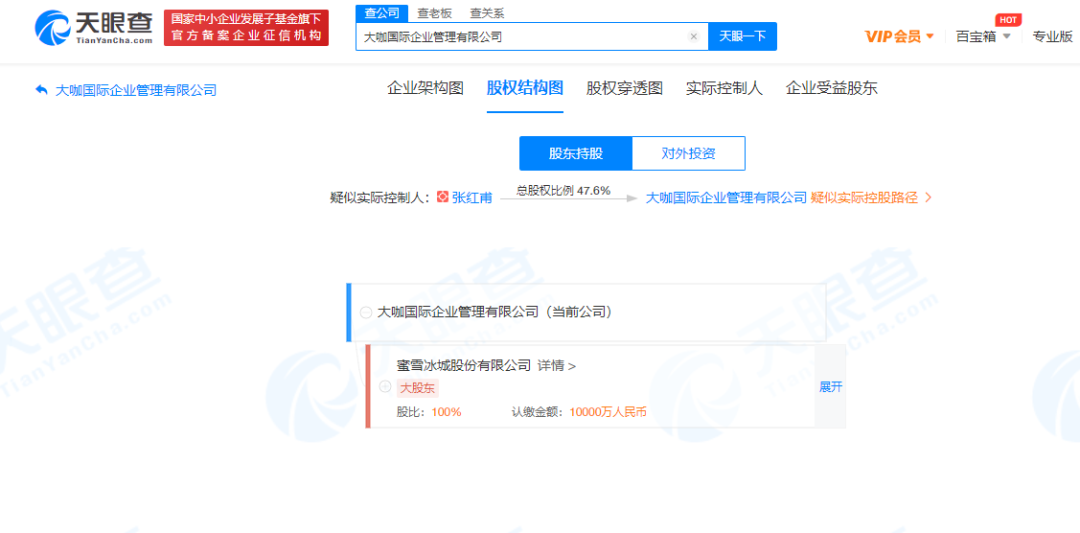Viewport: 1080px width, 533px height.
Task: Clear the search box with the X icon
Action: point(694,36)
